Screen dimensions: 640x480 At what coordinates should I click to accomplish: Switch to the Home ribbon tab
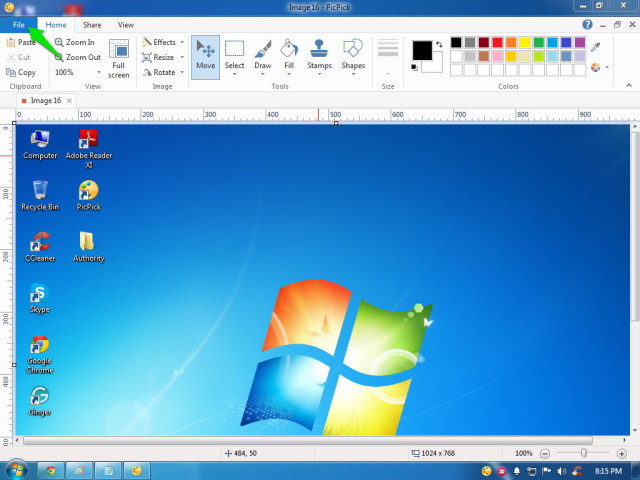click(56, 25)
